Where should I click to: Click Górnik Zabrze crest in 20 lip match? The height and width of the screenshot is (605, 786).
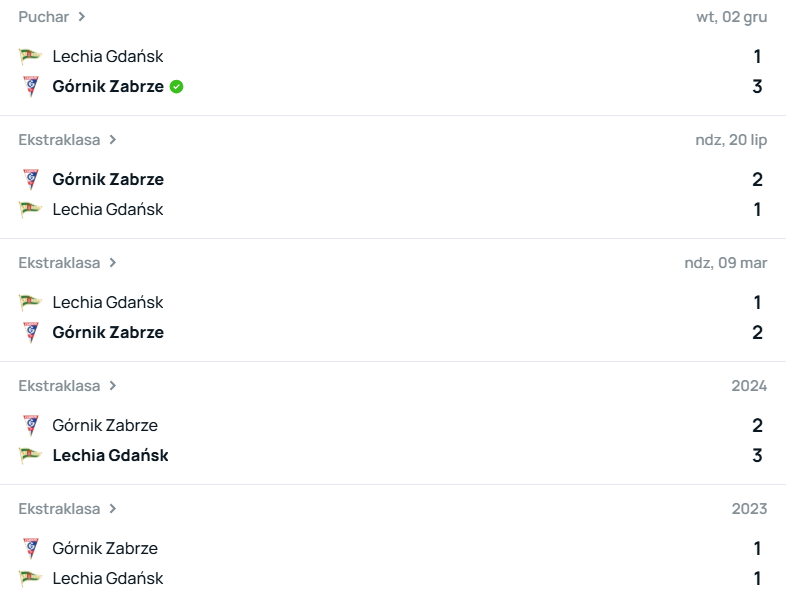click(30, 179)
